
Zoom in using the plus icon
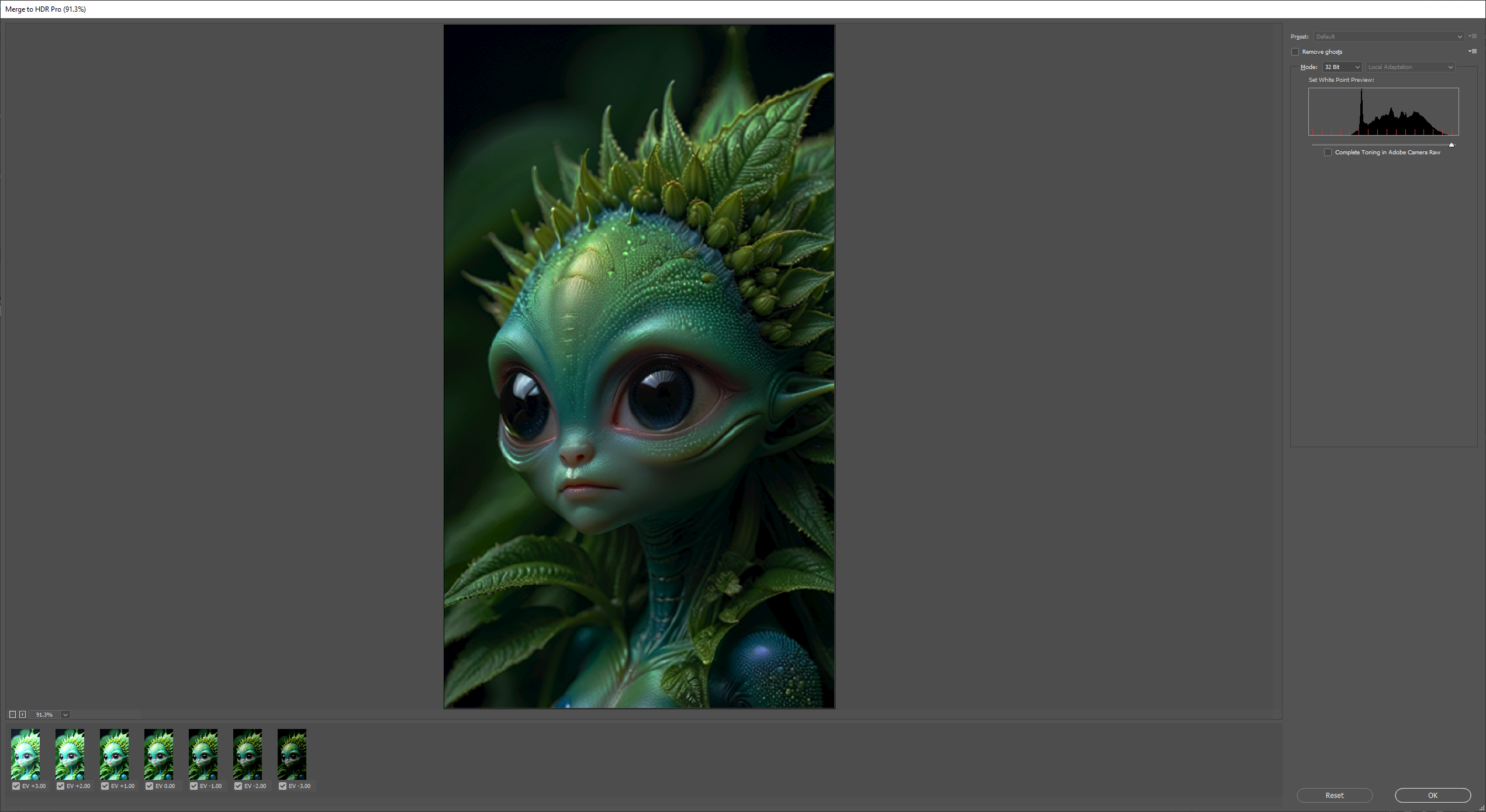point(23,714)
